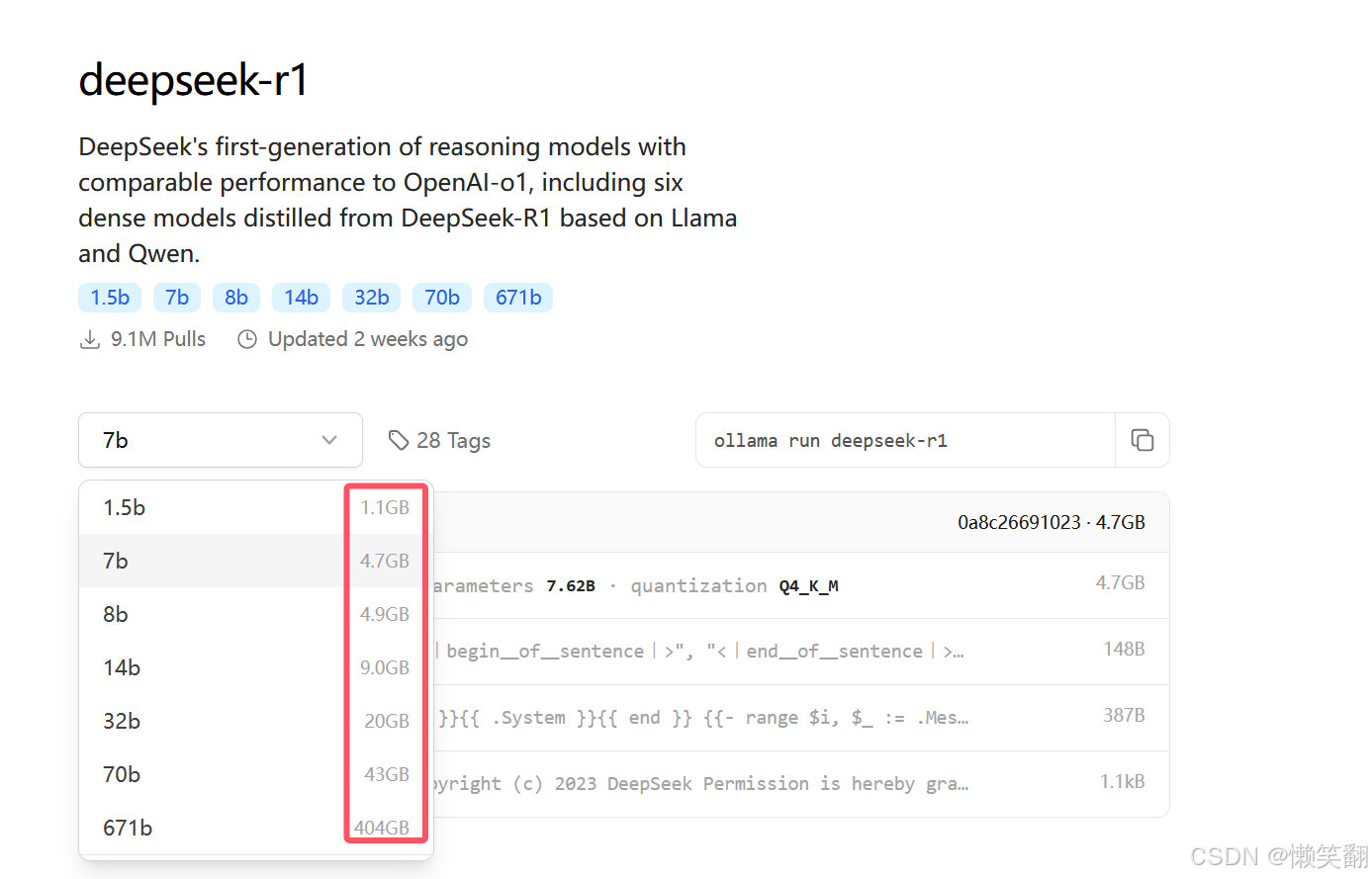Click the model hash 0a8c26691023
Screen dimensions: 1372x879
point(1019,521)
